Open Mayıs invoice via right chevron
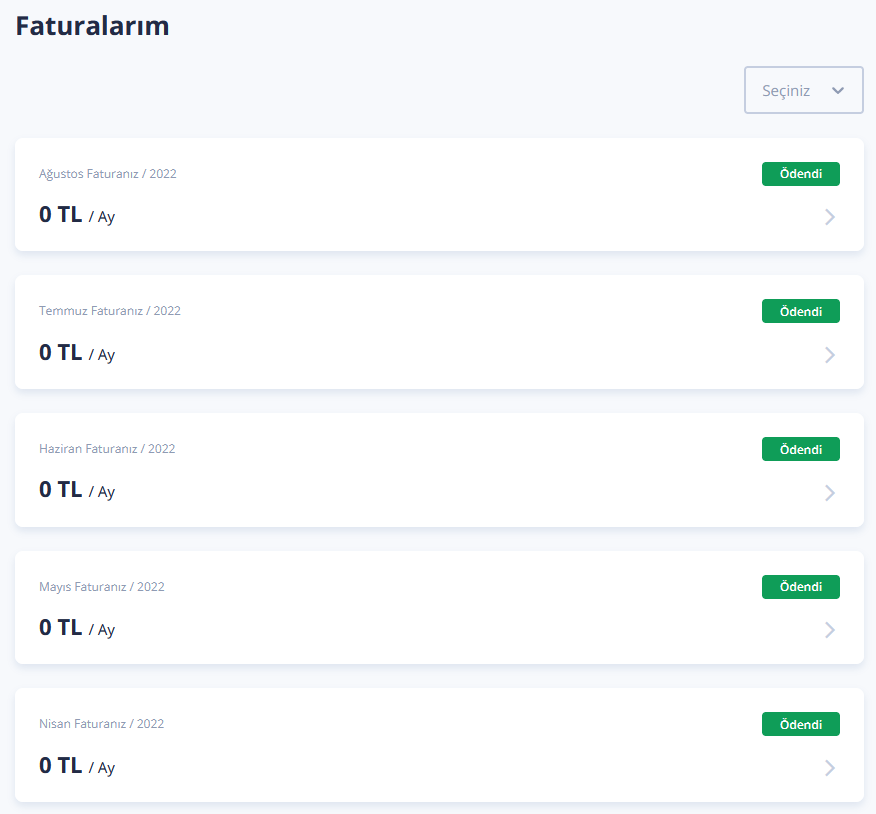This screenshot has height=814, width=876. (830, 630)
